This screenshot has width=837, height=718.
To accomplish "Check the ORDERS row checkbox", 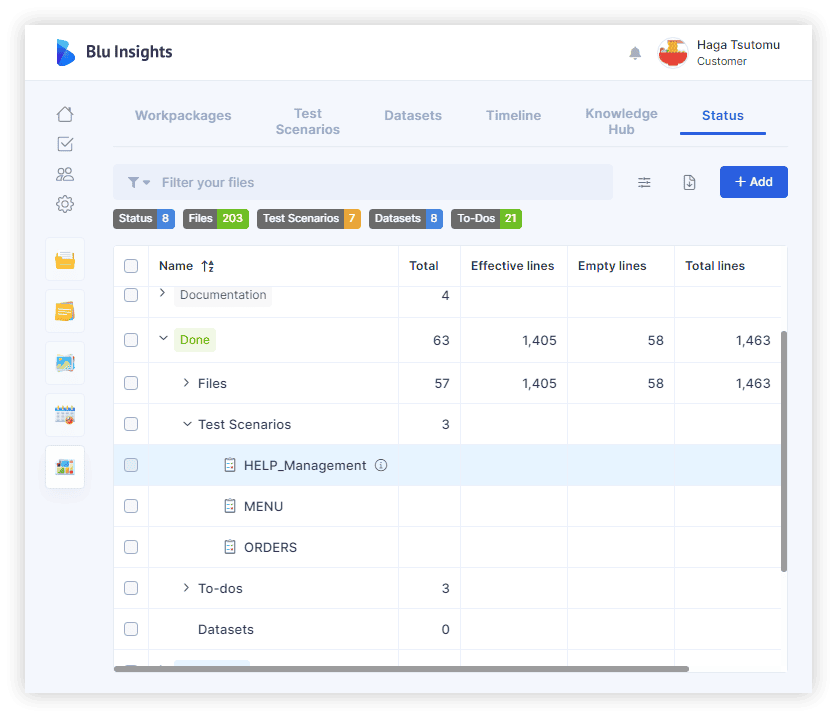I will tap(131, 547).
